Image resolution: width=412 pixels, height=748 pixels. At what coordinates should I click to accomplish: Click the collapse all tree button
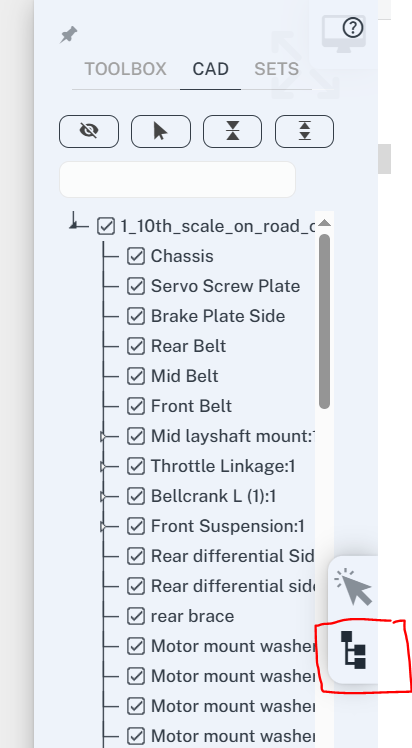233,131
